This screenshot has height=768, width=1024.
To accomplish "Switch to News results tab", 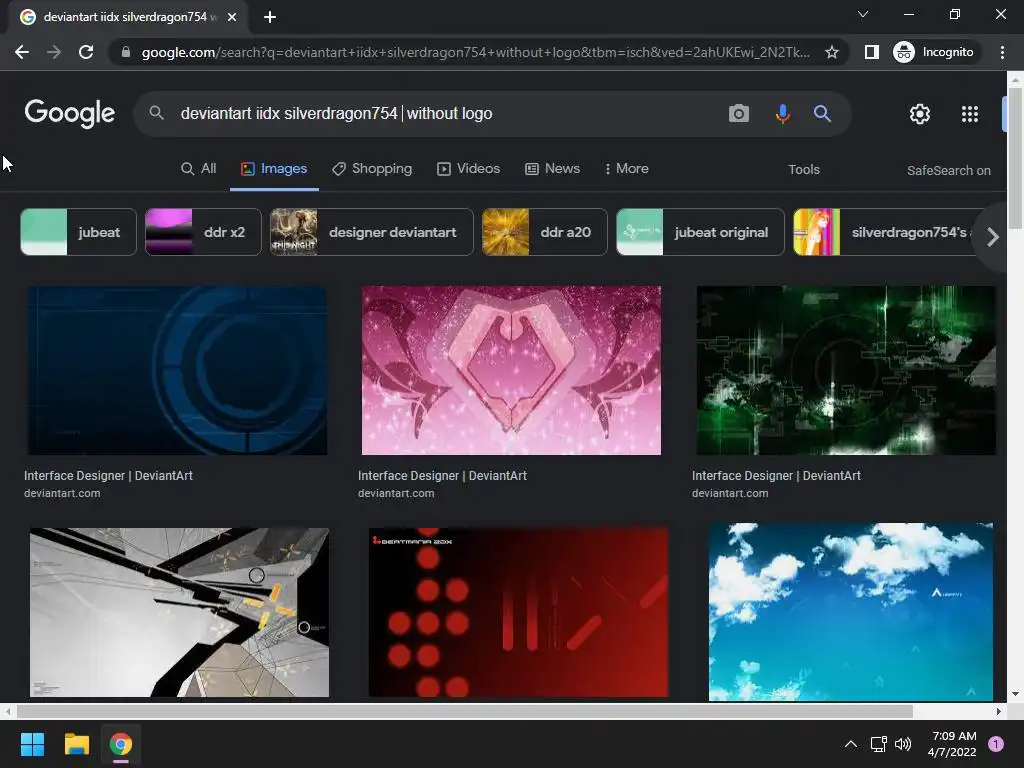I will click(x=552, y=168).
